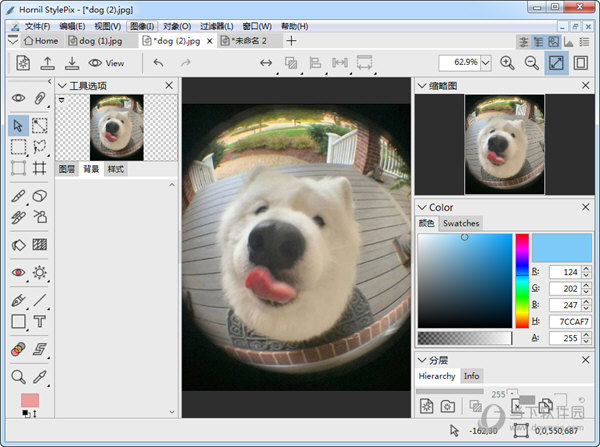
Task: Select the gradient pattern tool
Action: tap(39, 244)
